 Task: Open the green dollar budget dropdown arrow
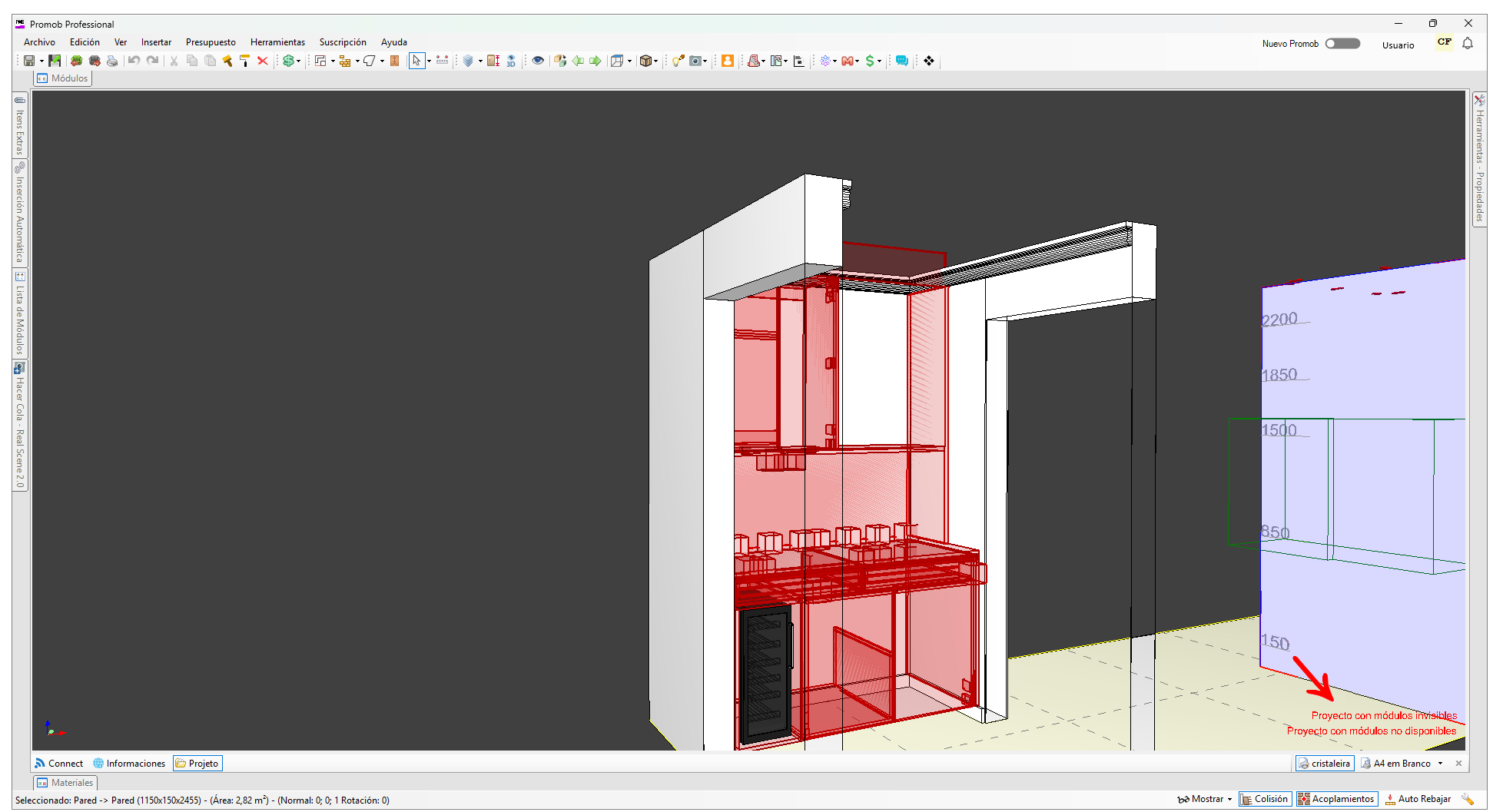pos(880,61)
